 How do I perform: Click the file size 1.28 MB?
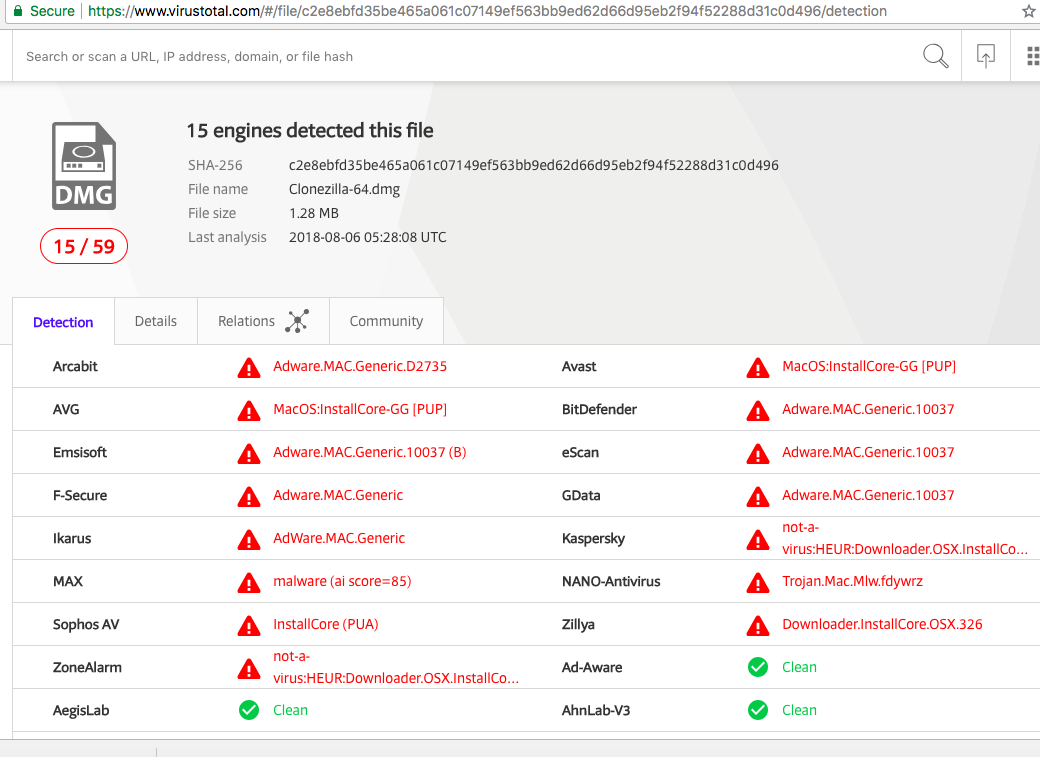(x=314, y=213)
